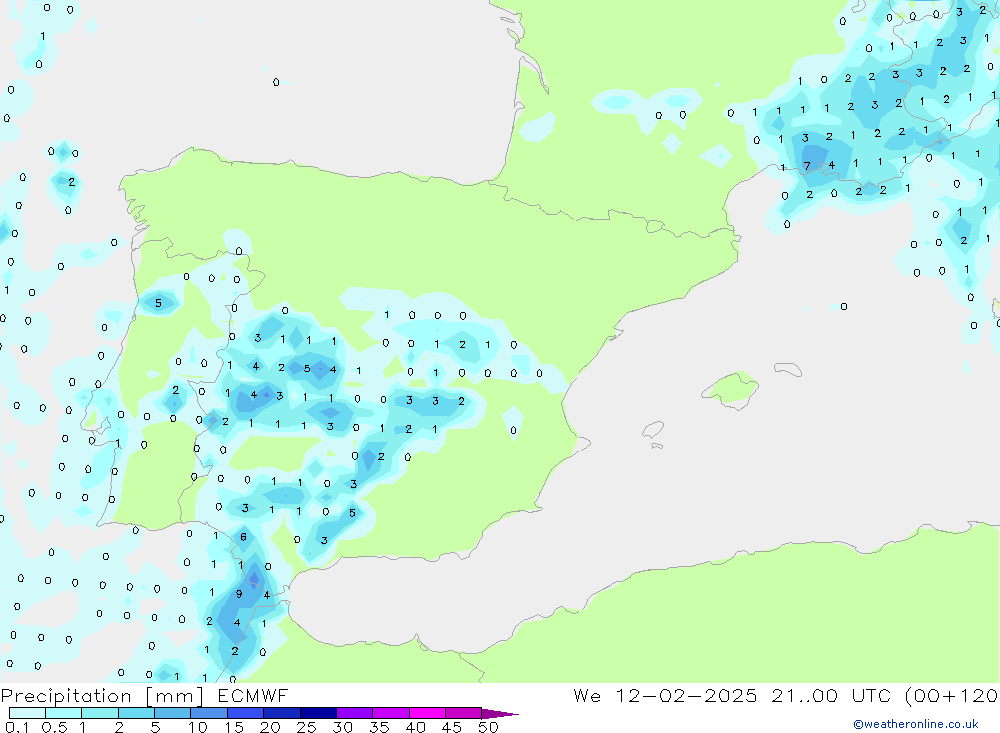
Task: Select the 30–35 mm violet legend swatch
Action: coord(354,713)
